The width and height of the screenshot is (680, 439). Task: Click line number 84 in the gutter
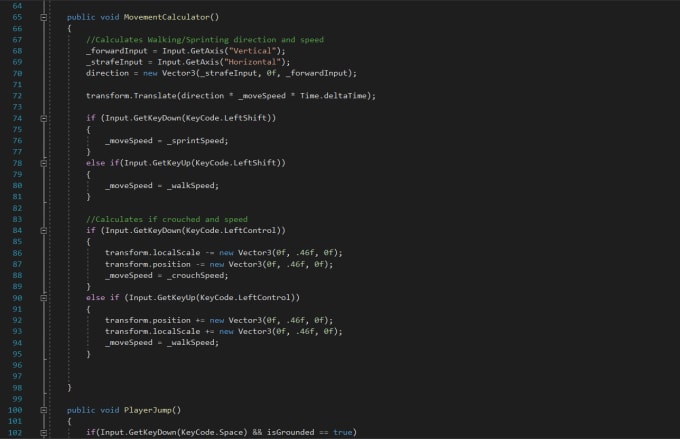tap(17, 230)
